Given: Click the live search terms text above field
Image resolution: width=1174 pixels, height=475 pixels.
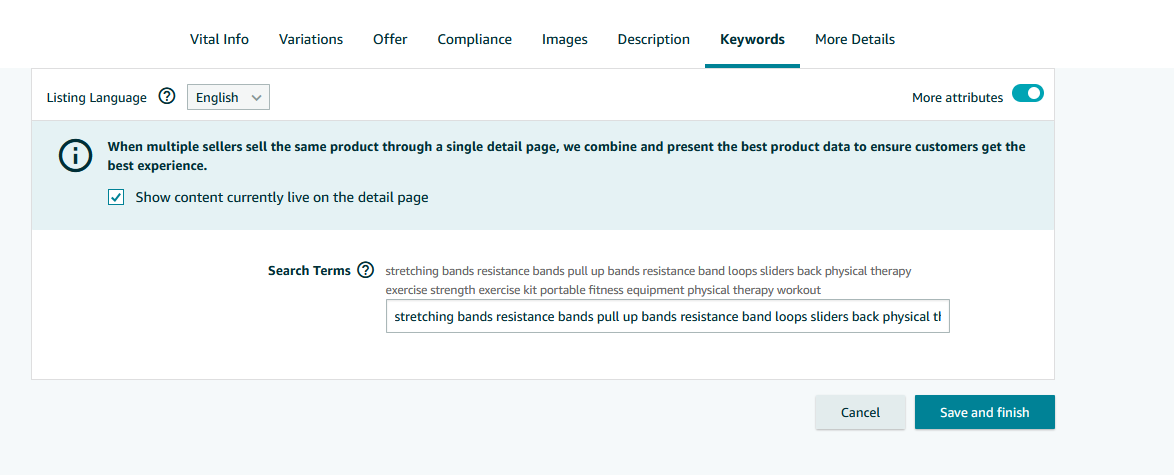Looking at the screenshot, I should 648,280.
